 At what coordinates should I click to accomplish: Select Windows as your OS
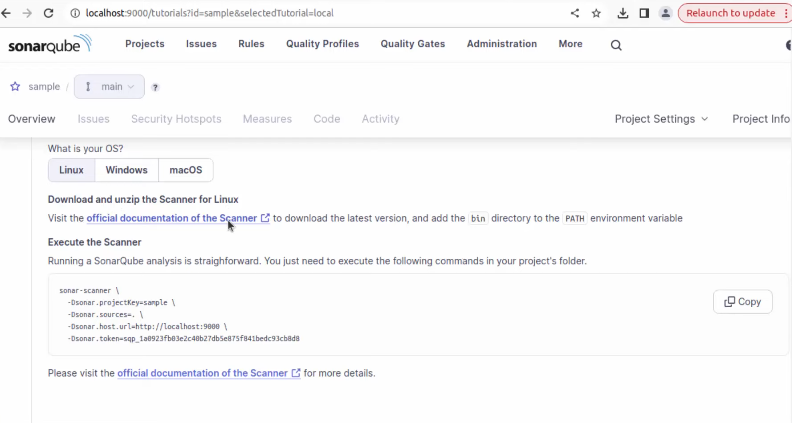pyautogui.click(x=127, y=170)
